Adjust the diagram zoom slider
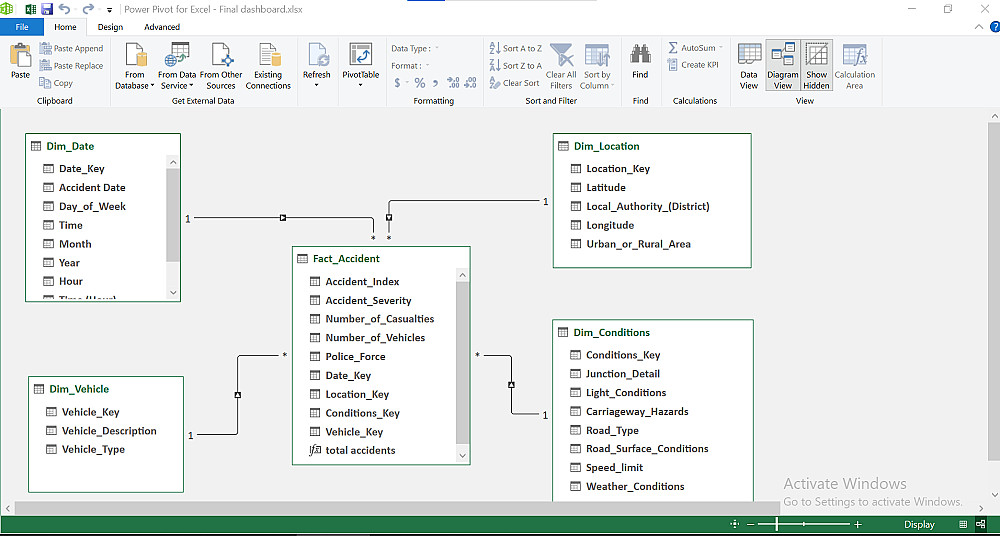The width and height of the screenshot is (1000, 536). point(776,525)
